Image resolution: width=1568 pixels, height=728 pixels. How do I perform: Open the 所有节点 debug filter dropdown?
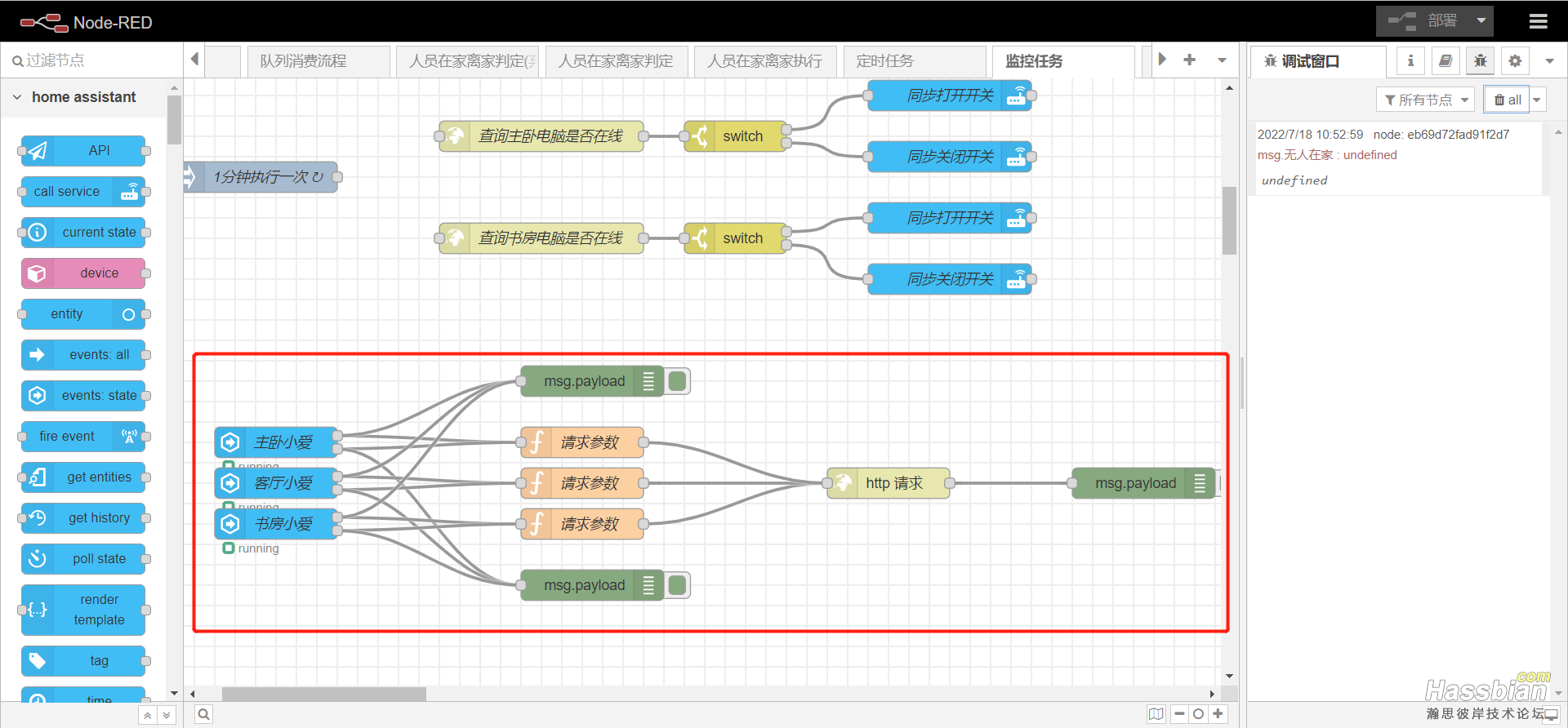pos(1426,100)
